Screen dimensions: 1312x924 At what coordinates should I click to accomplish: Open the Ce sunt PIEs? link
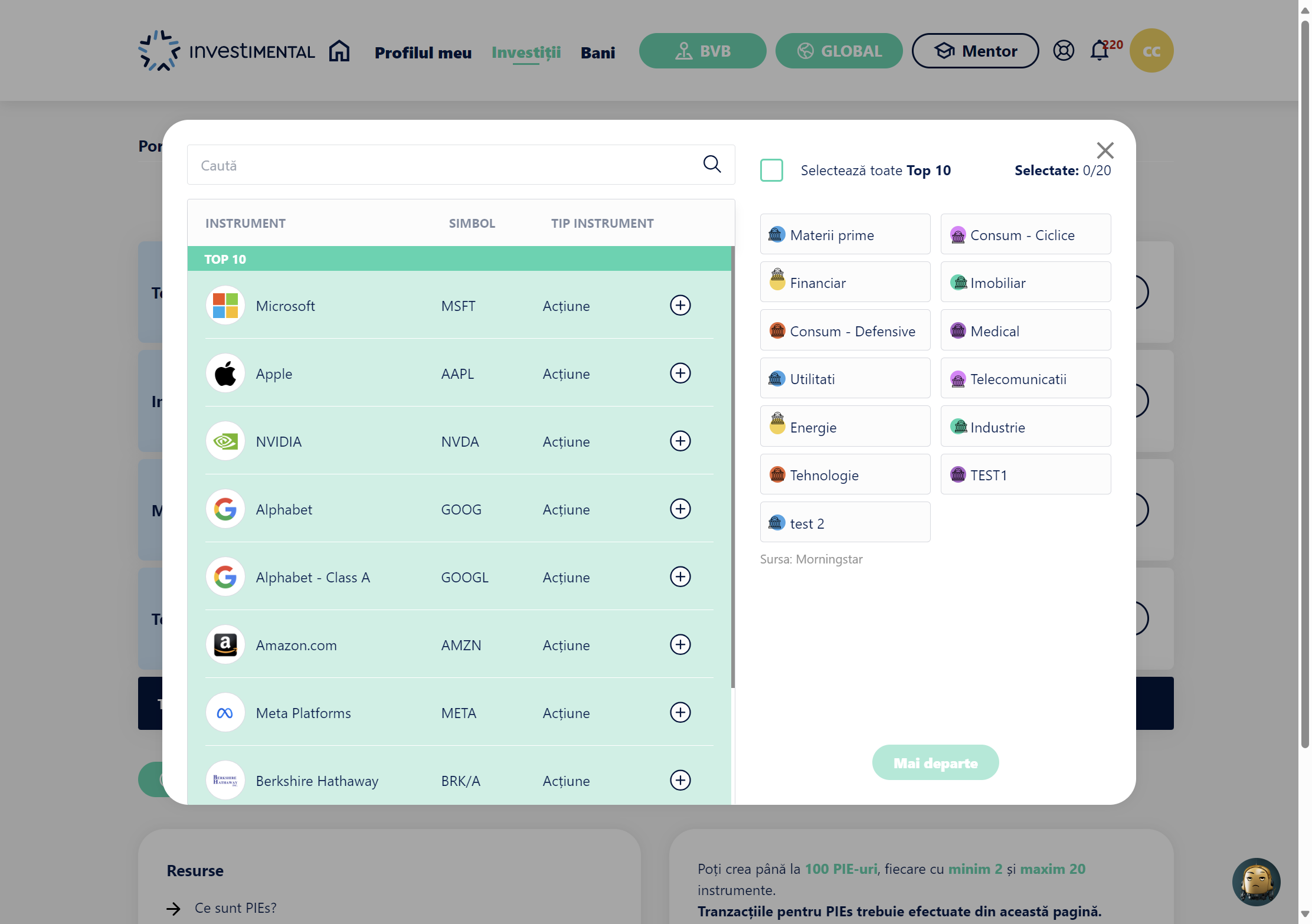click(235, 908)
